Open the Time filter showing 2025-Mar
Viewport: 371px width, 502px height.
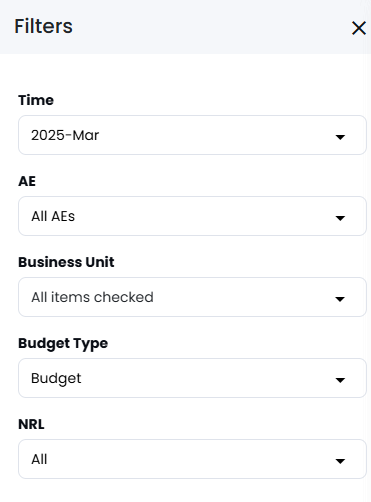click(192, 135)
